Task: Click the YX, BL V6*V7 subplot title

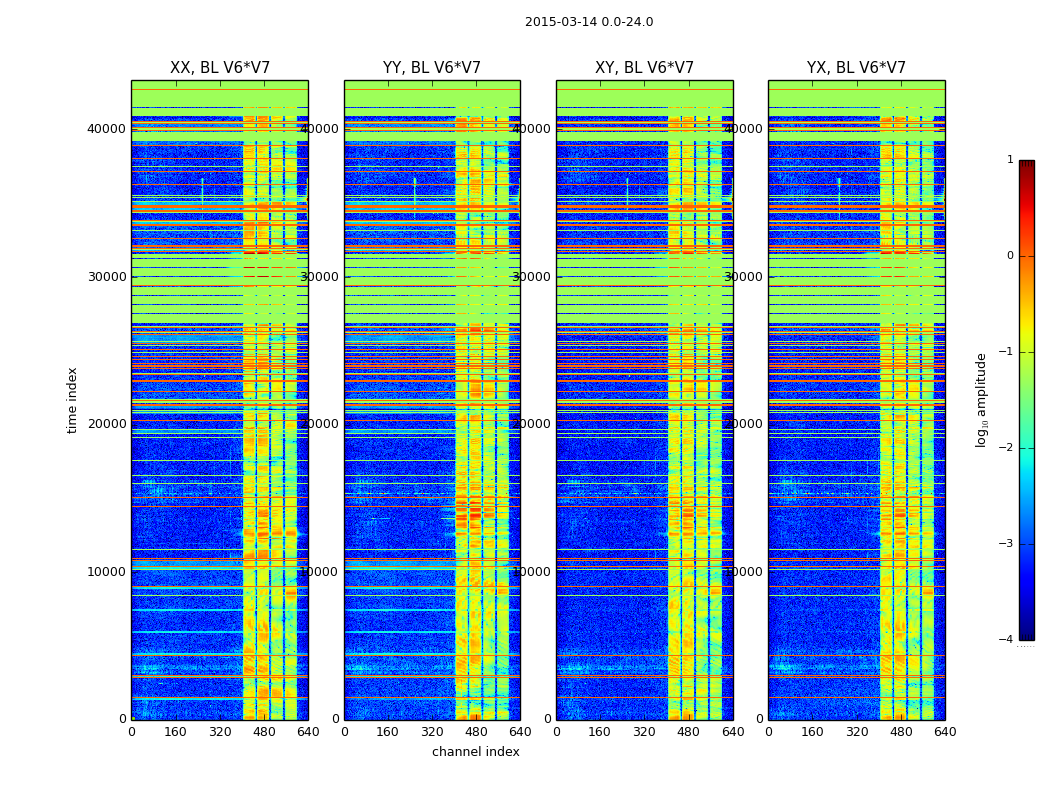Action: point(856,68)
